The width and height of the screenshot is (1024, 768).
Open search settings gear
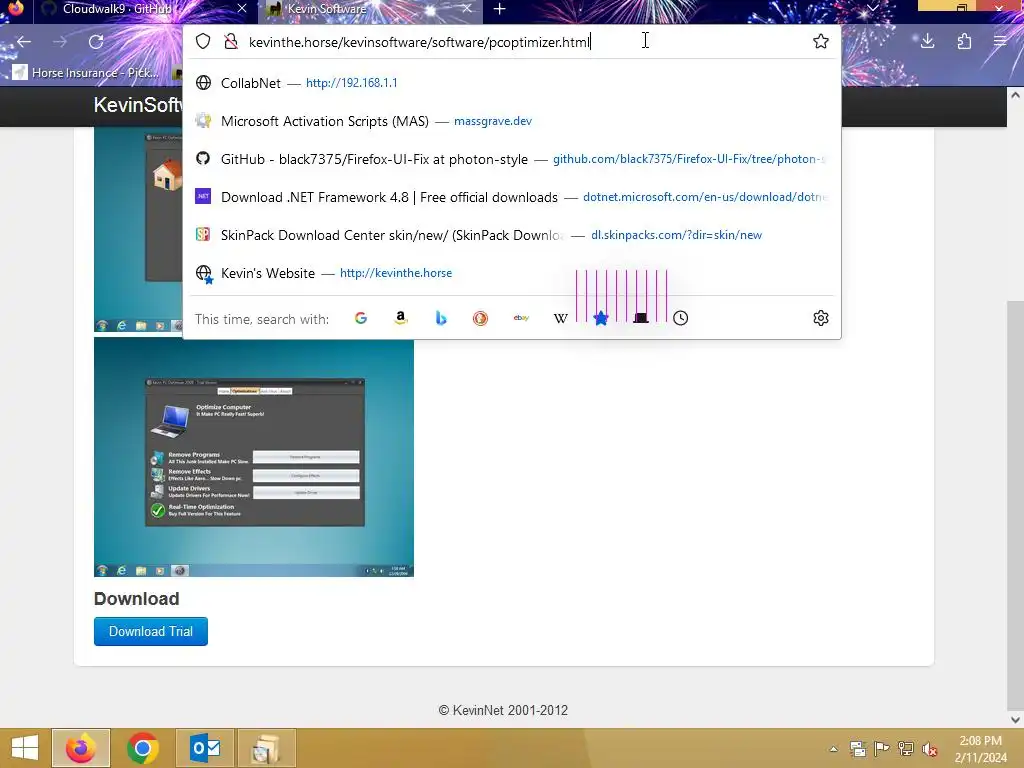(x=821, y=318)
